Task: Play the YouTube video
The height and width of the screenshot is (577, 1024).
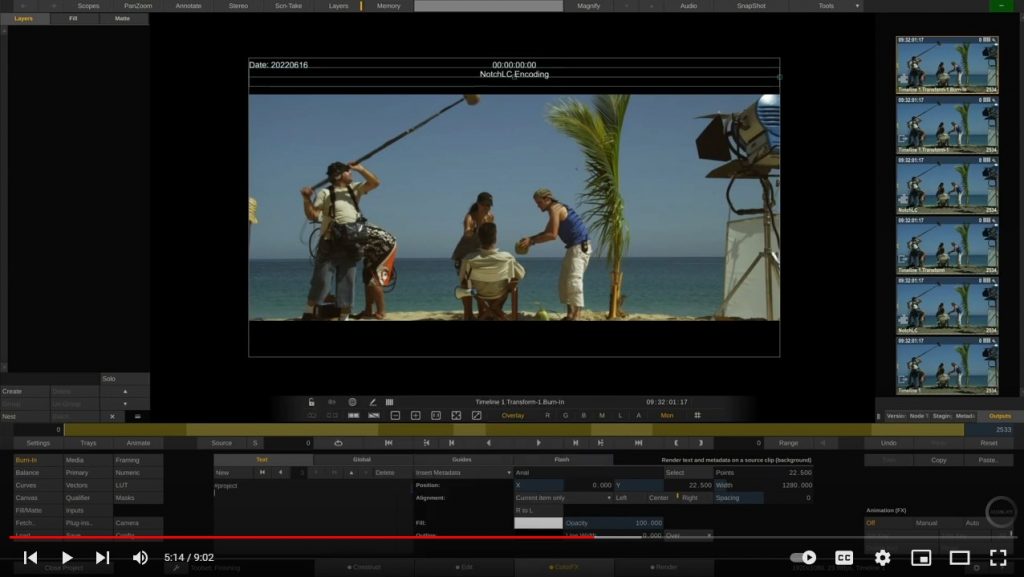Action: pyautogui.click(x=67, y=557)
